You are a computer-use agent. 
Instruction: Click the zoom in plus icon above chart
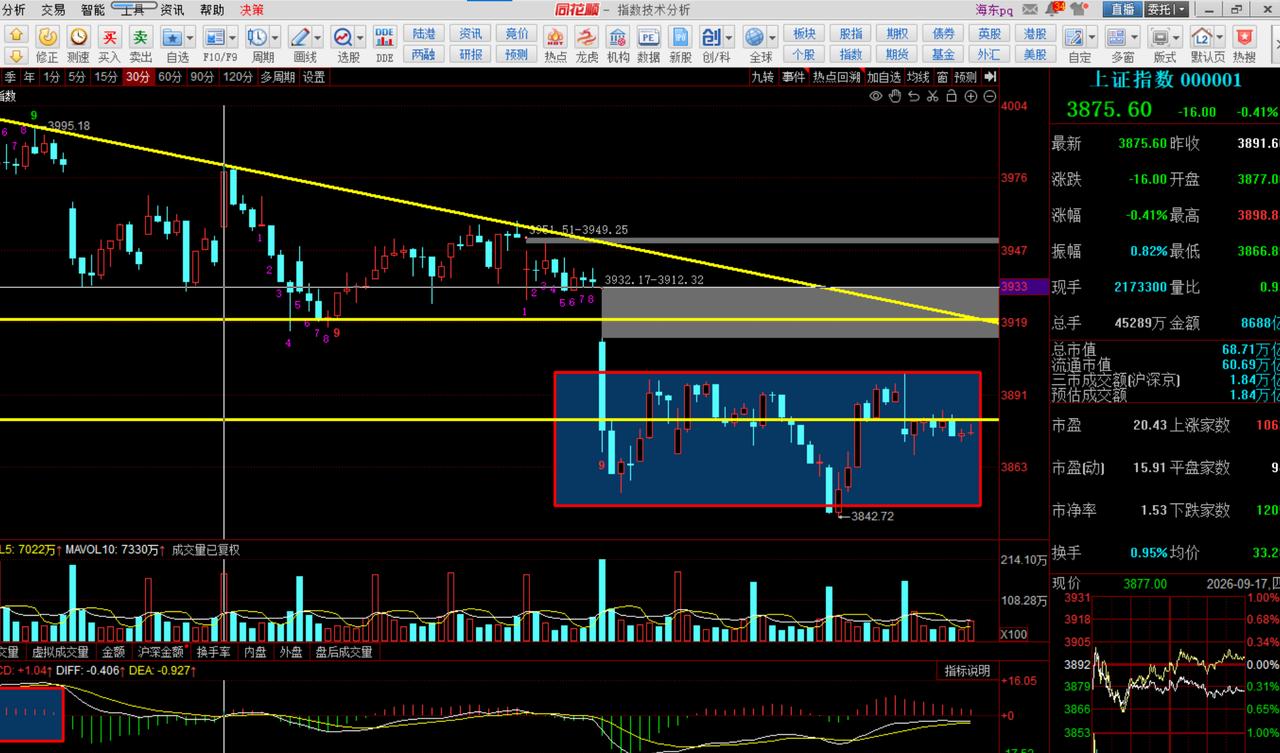point(971,96)
